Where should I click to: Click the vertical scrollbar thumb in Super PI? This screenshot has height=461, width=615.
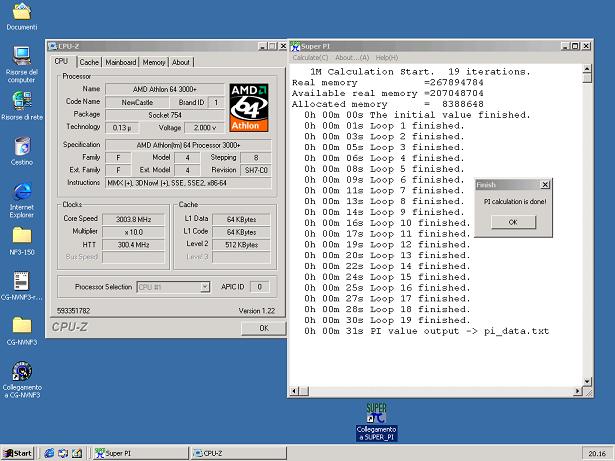click(587, 78)
